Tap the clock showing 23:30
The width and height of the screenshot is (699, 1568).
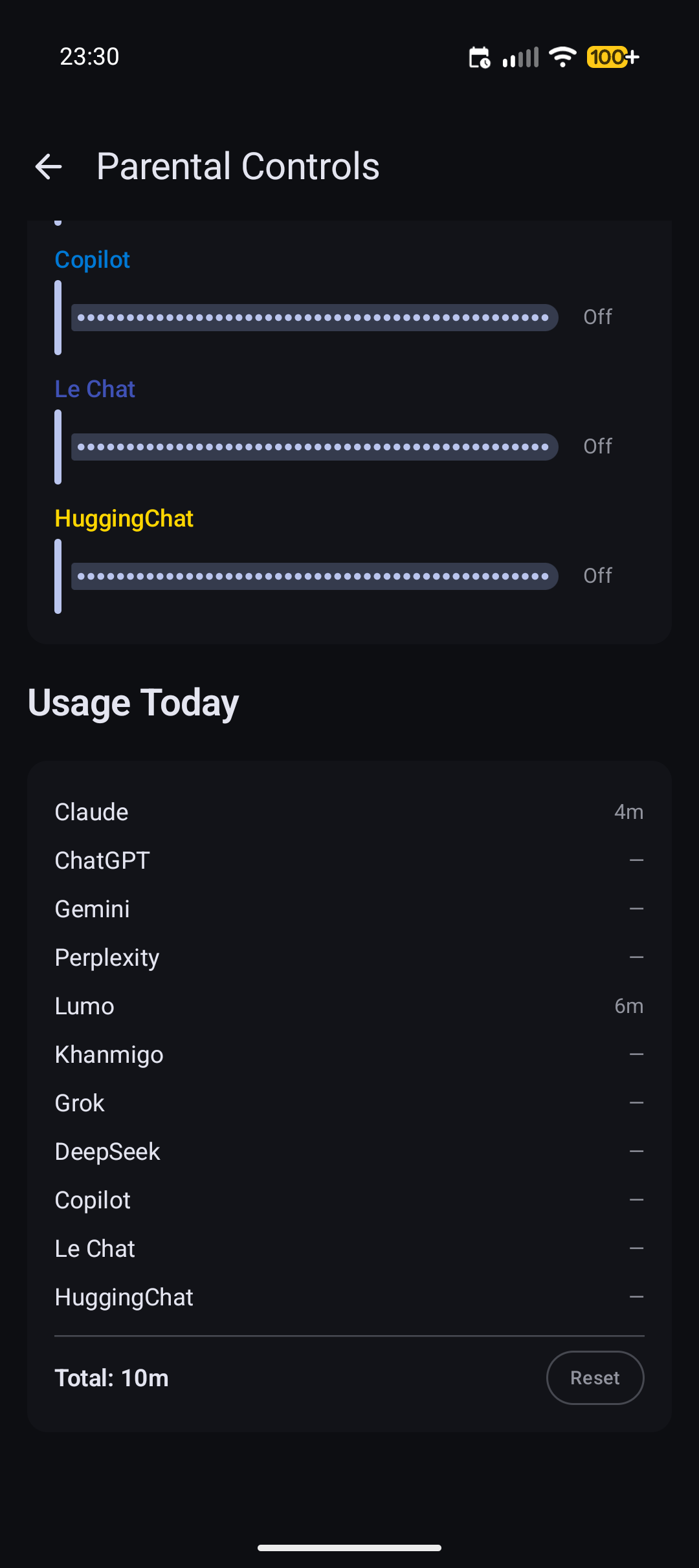click(x=89, y=57)
